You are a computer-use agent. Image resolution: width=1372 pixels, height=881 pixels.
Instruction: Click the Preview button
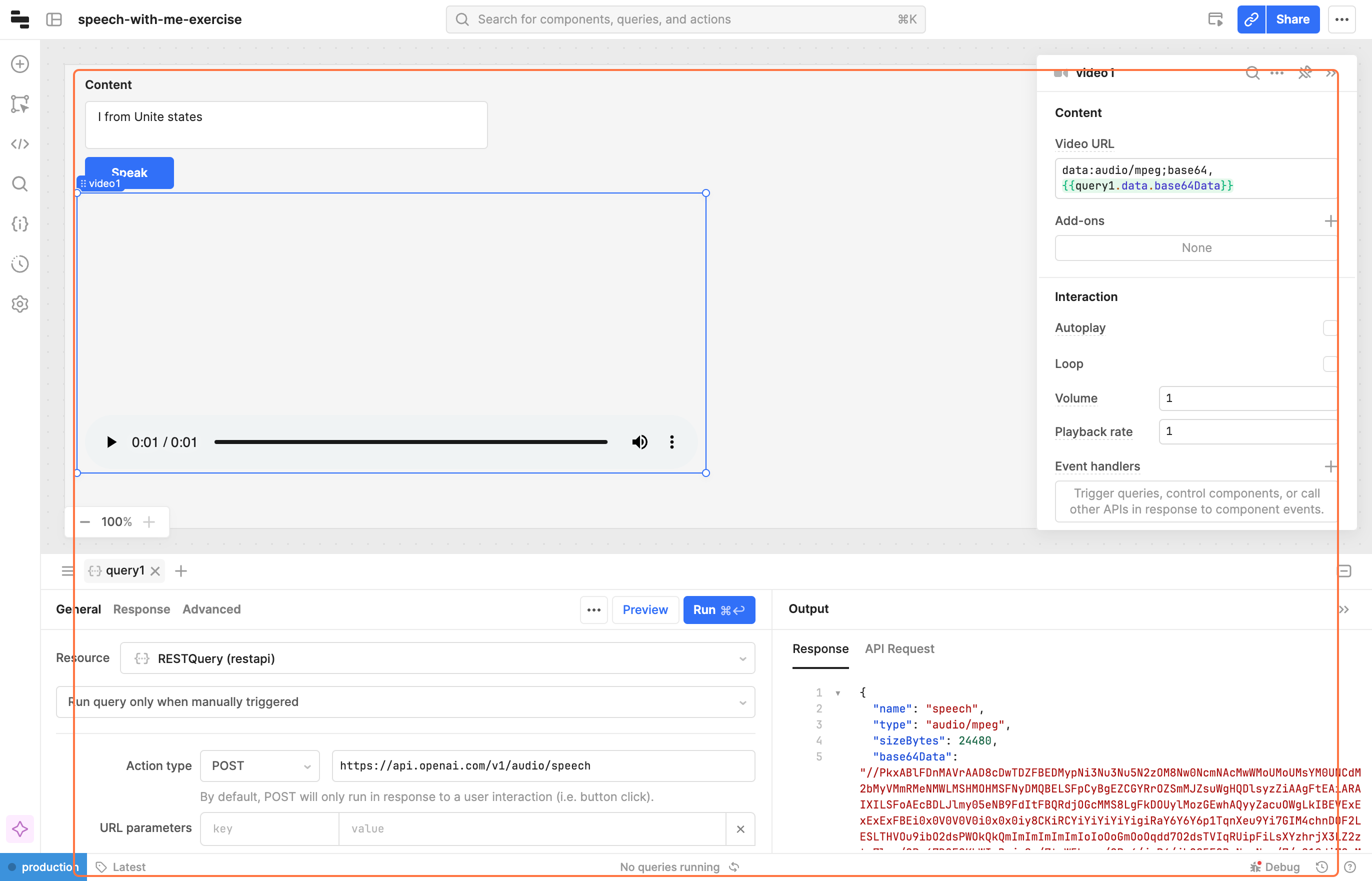pos(644,610)
